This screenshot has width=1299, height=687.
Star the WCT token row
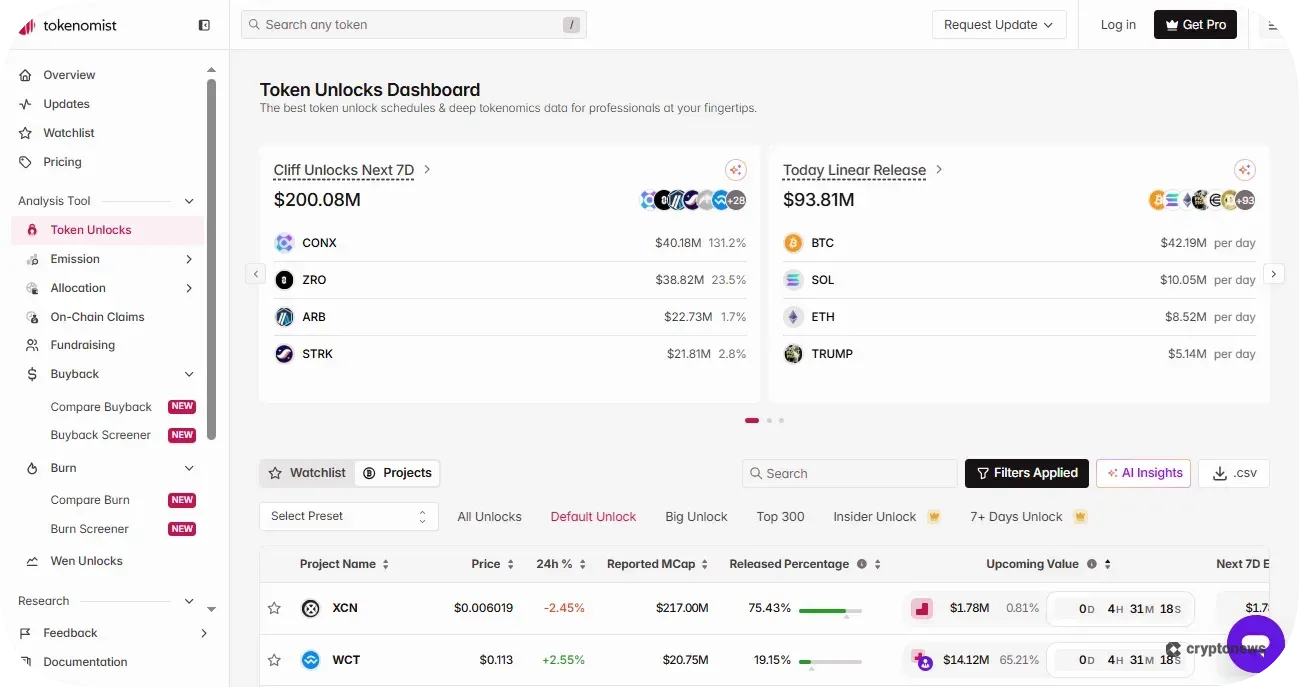(x=275, y=659)
